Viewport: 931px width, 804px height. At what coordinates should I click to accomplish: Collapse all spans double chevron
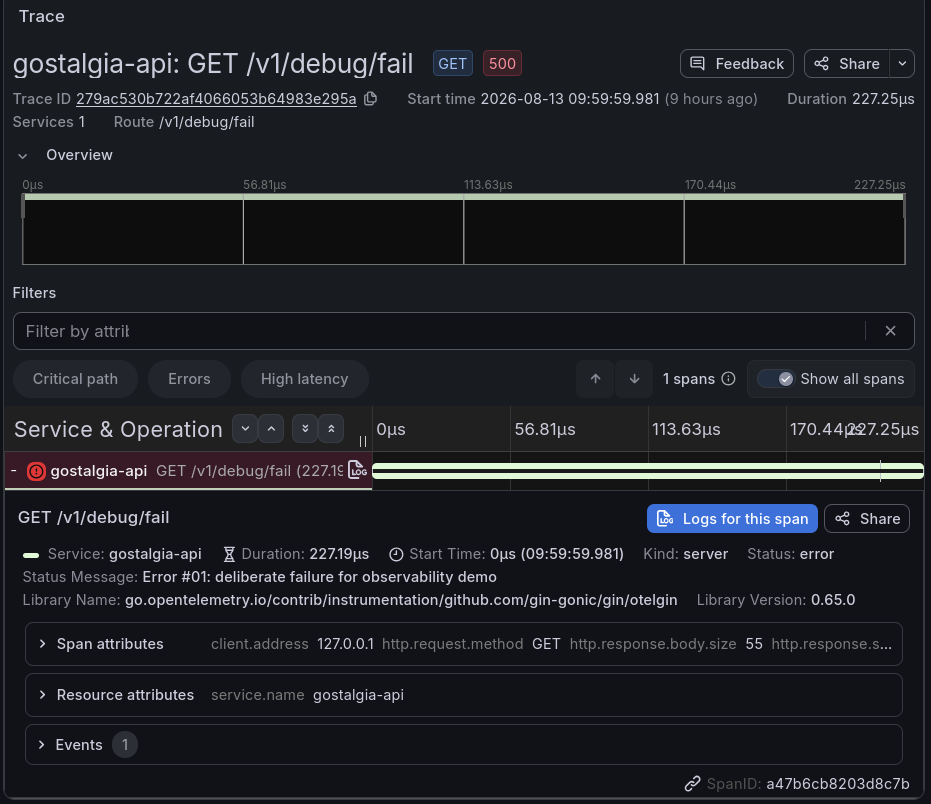[331, 429]
